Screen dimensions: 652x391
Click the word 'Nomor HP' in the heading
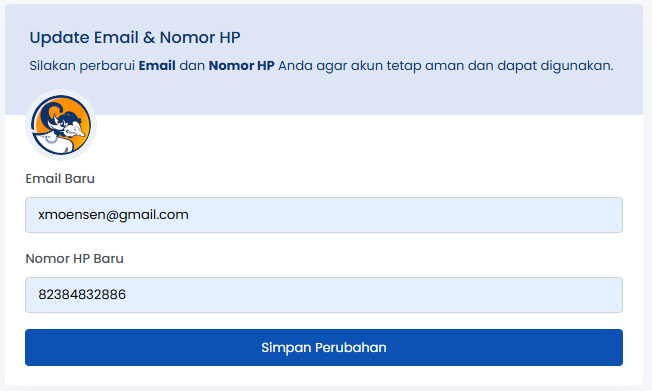point(200,37)
